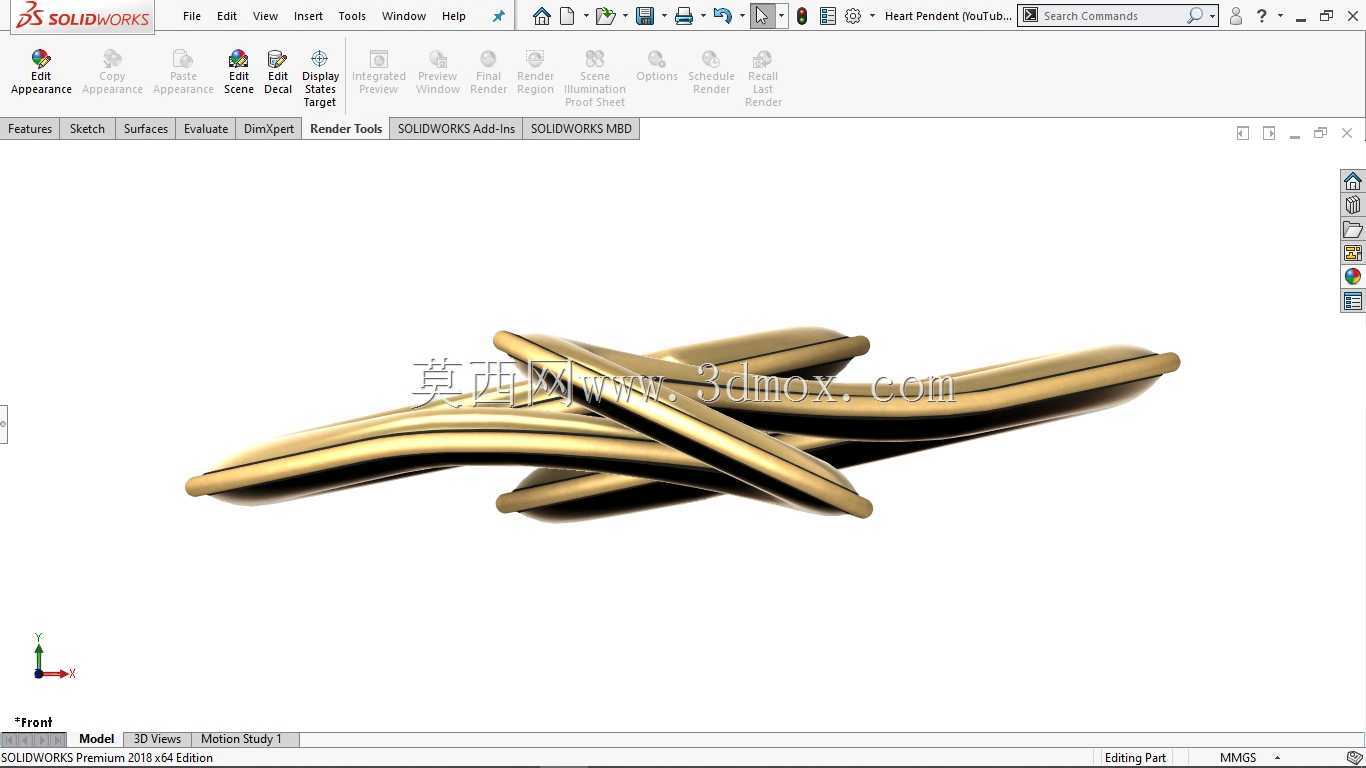Activate the Select cursor tool
Image resolution: width=1366 pixels, height=768 pixels.
point(762,16)
